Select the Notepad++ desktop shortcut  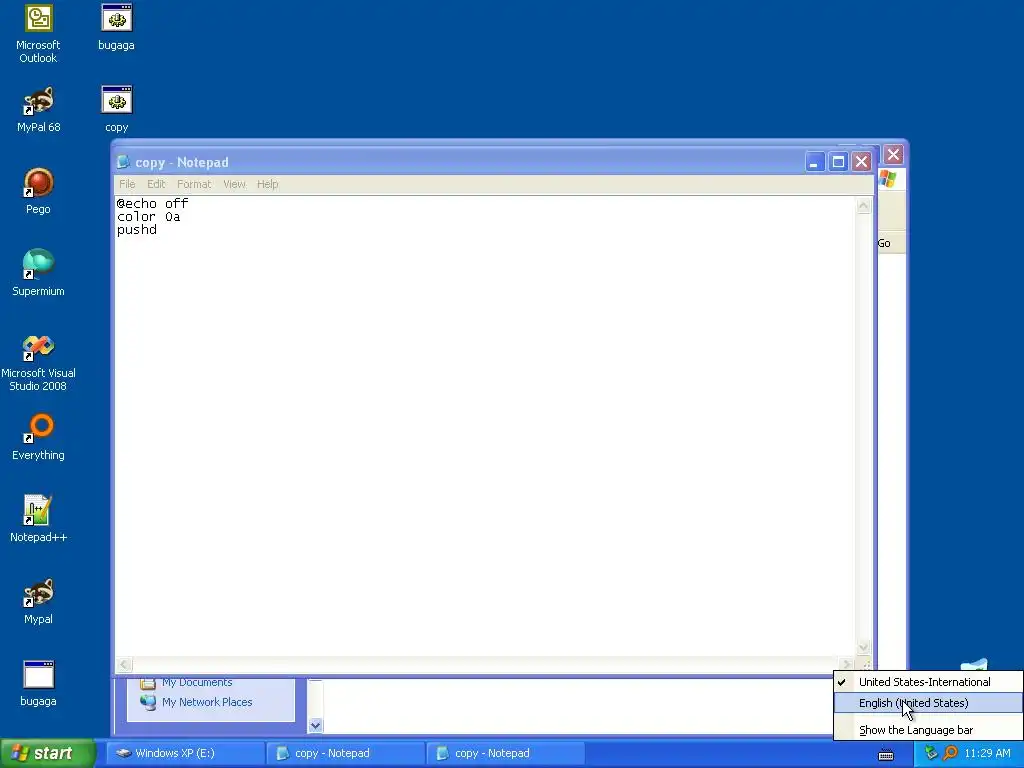pyautogui.click(x=39, y=519)
